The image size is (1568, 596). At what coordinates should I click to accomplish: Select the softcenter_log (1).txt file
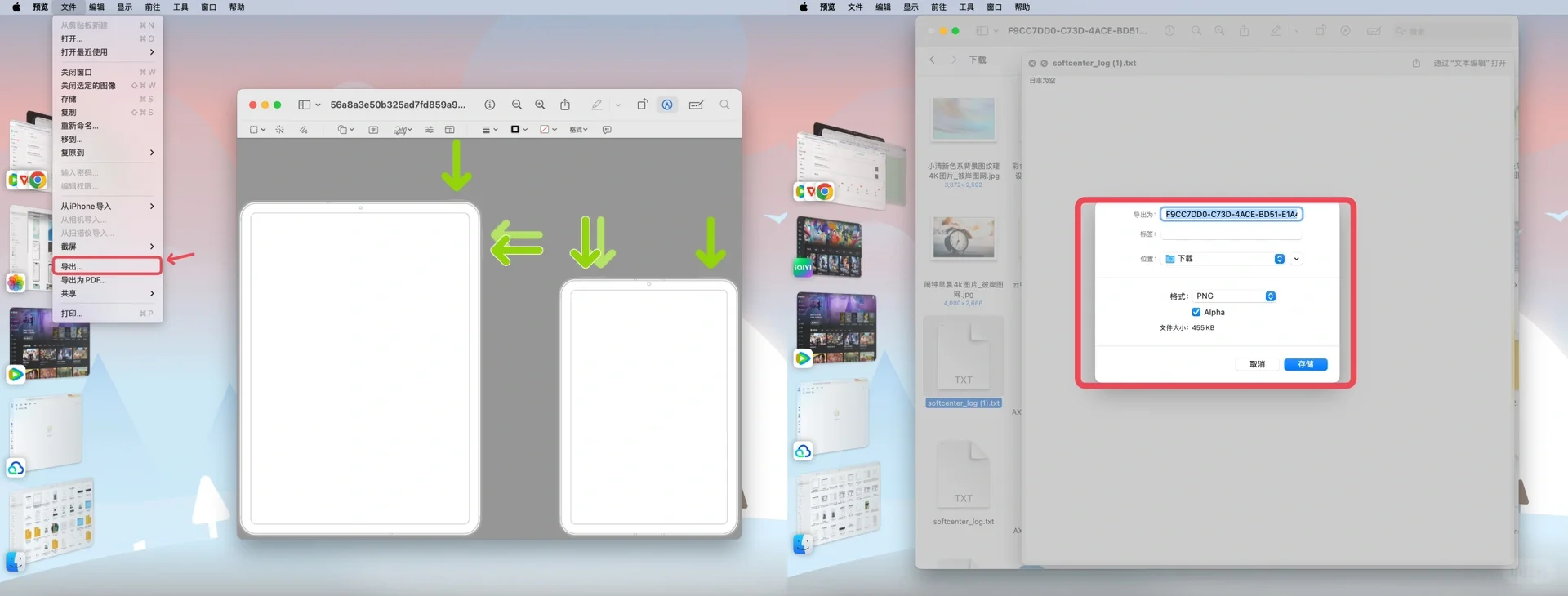coord(964,362)
